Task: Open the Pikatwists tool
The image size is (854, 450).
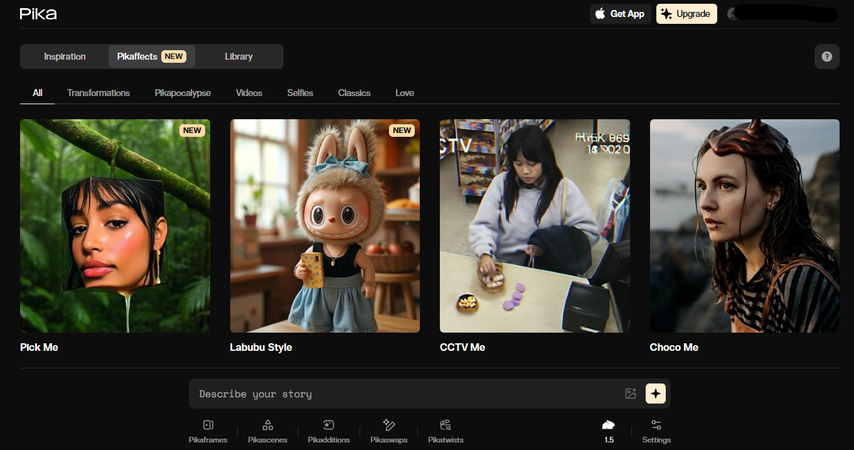Action: point(446,431)
